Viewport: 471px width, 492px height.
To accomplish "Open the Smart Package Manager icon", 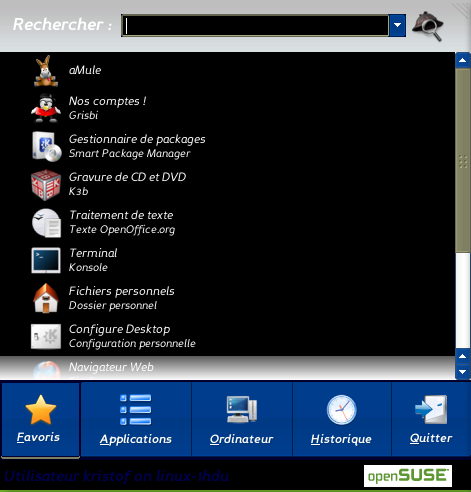I will click(46, 146).
